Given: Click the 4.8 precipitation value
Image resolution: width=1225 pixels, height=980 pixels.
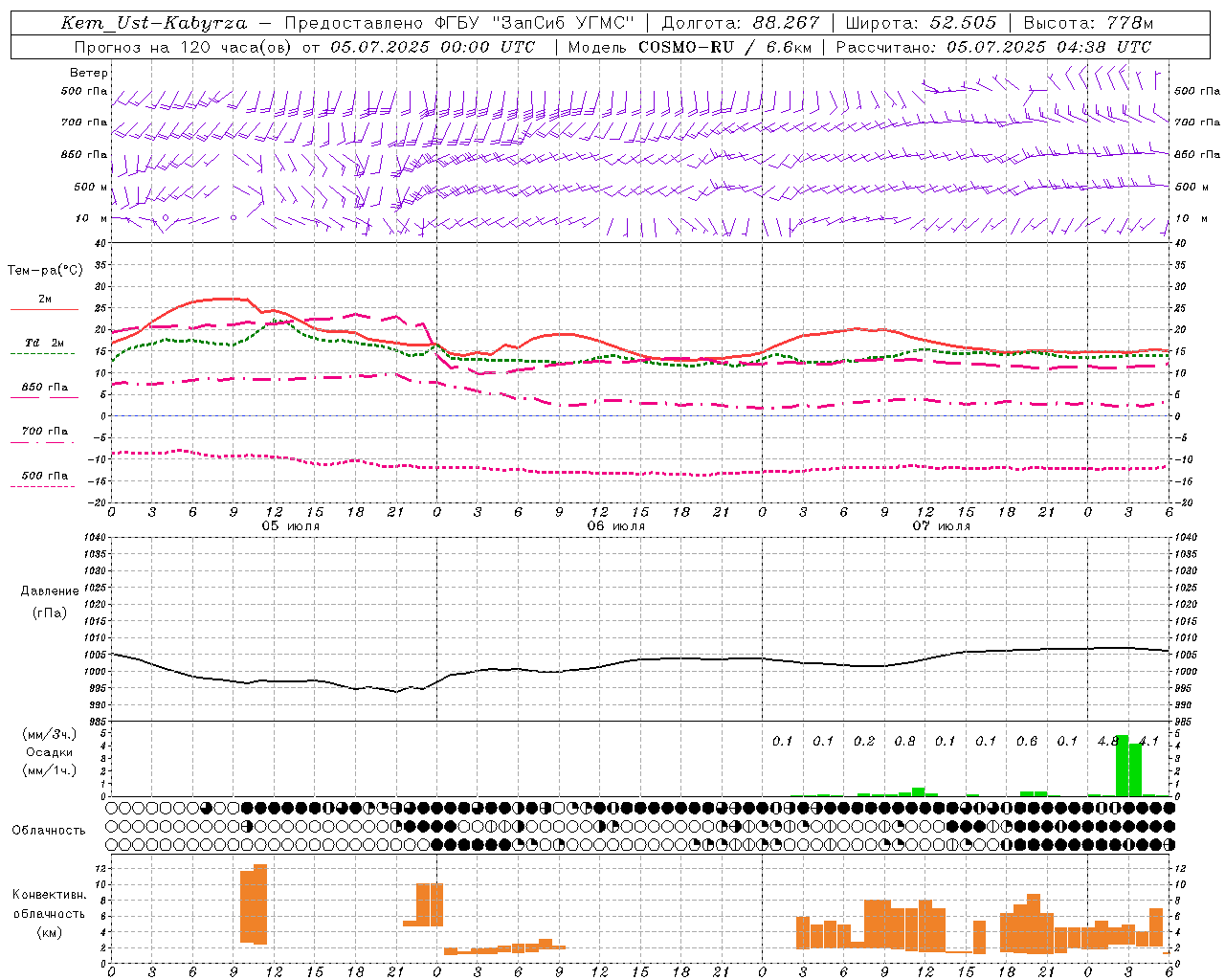Looking at the screenshot, I should pos(1108,742).
